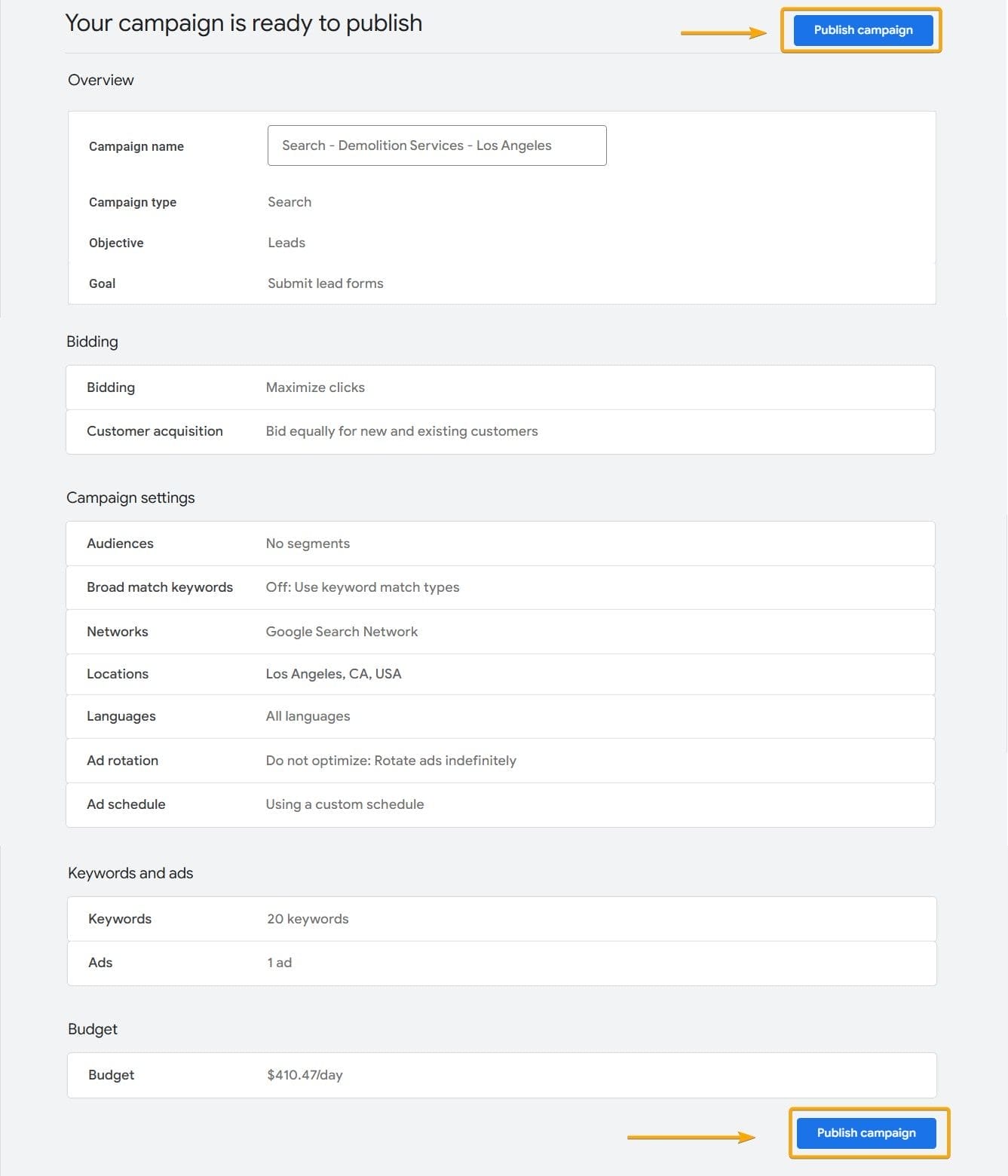Click the bottom Publish campaign button
The image size is (1008, 1176).
866,1132
